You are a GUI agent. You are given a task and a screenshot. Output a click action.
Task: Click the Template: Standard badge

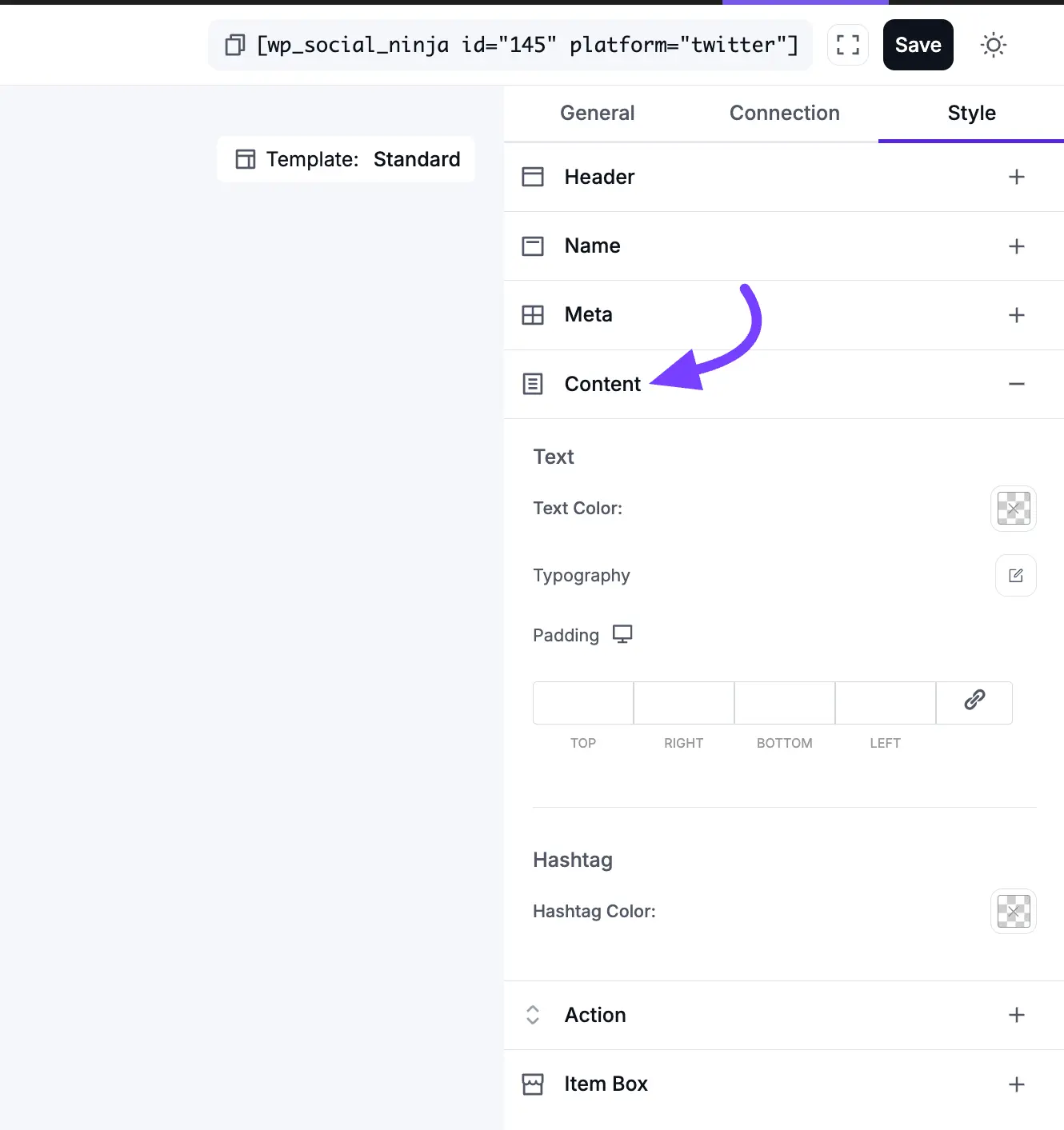pyautogui.click(x=346, y=159)
